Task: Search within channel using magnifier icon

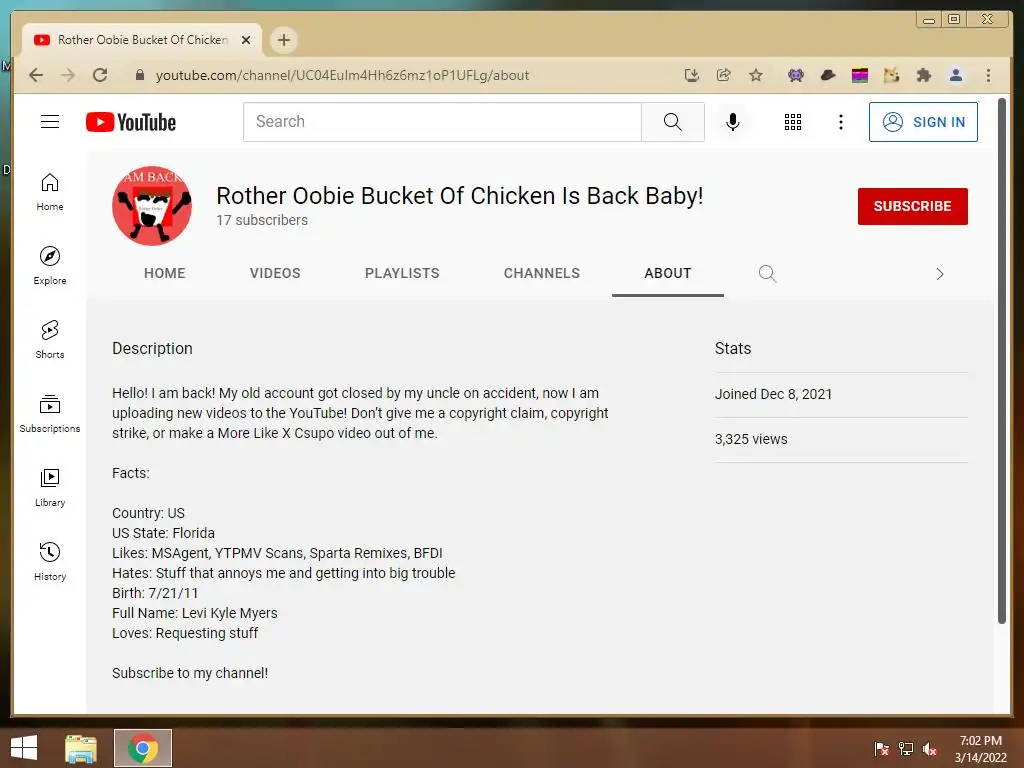Action: (x=767, y=274)
